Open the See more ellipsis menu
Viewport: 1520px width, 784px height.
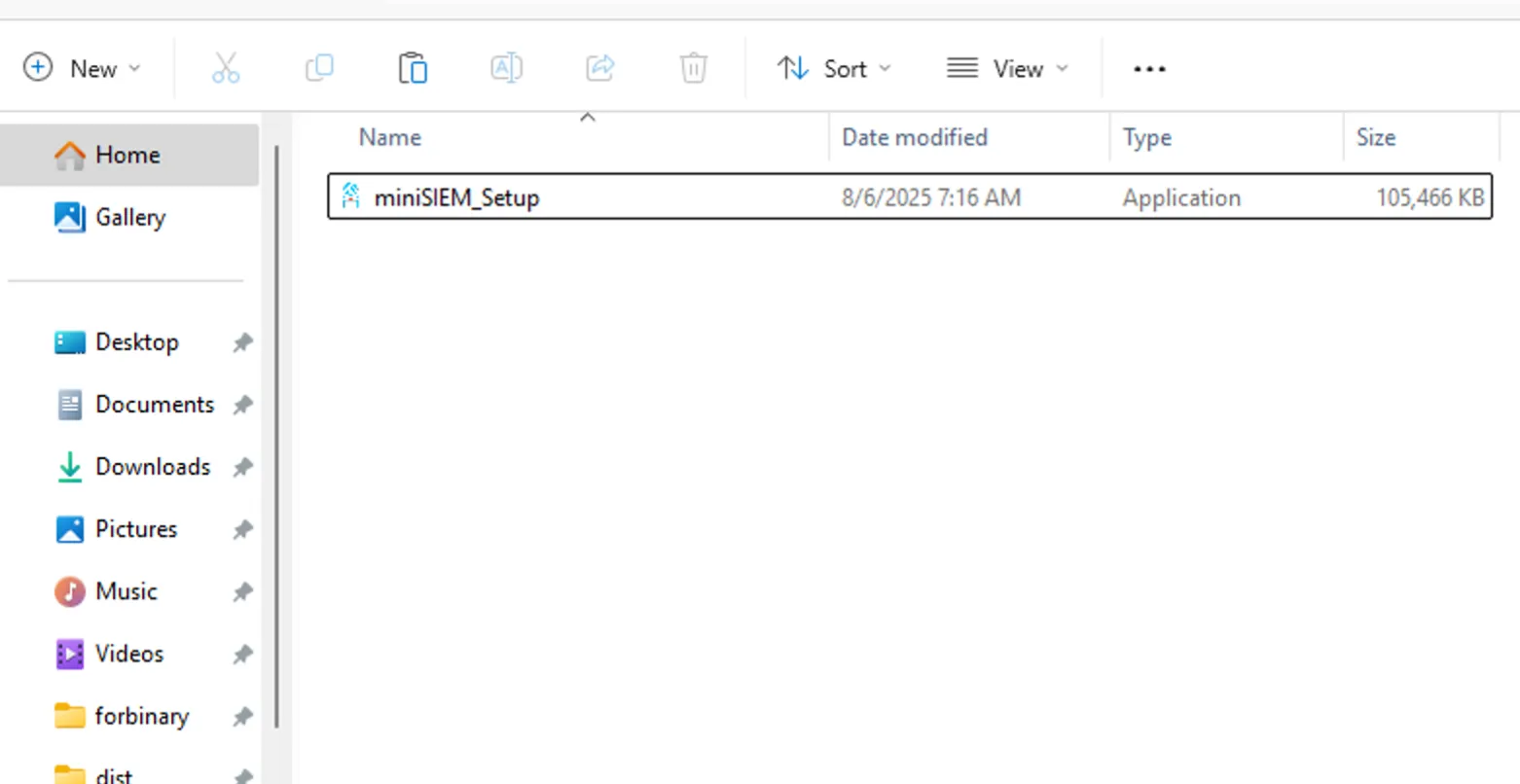point(1149,69)
